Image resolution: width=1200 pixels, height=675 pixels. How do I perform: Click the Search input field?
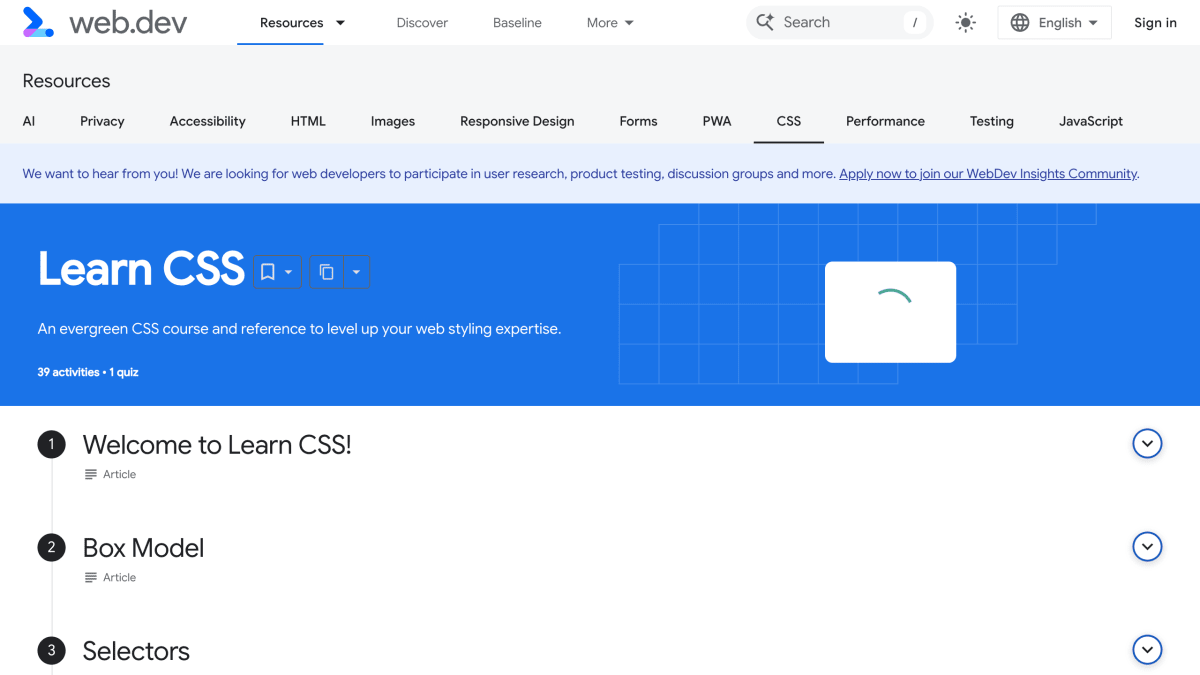(839, 22)
